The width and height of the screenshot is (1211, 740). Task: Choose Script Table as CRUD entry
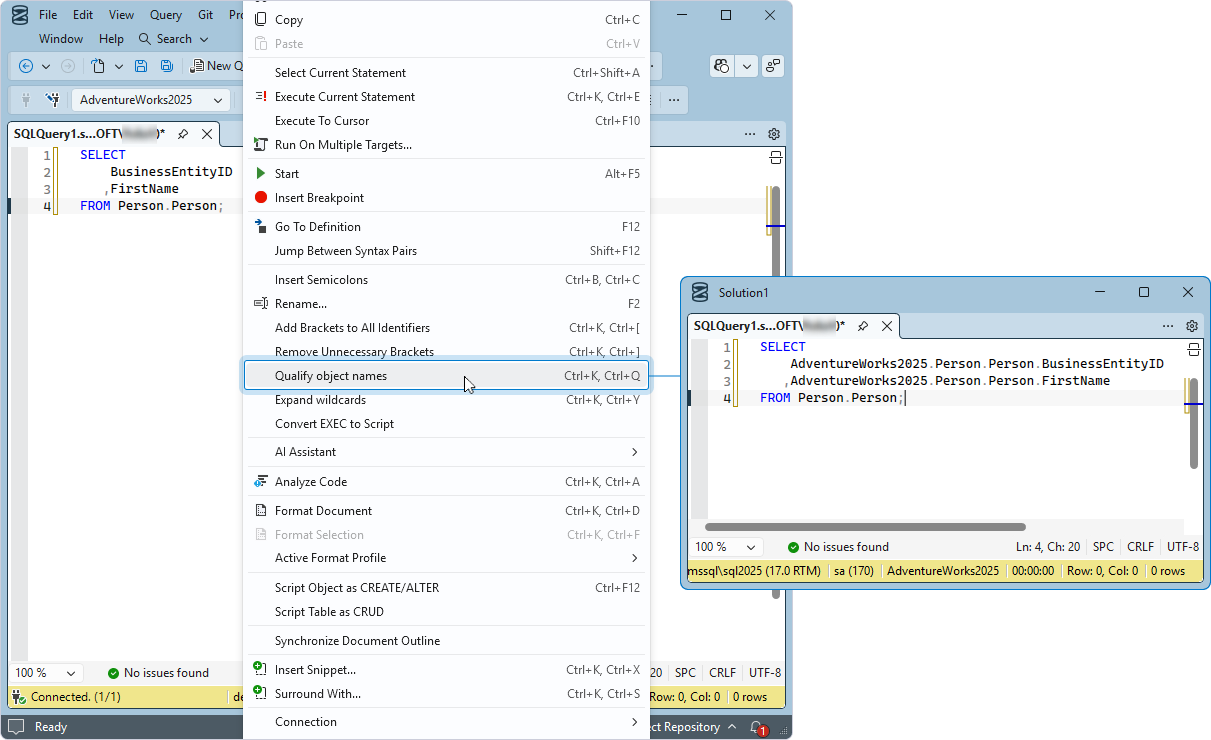(x=447, y=612)
